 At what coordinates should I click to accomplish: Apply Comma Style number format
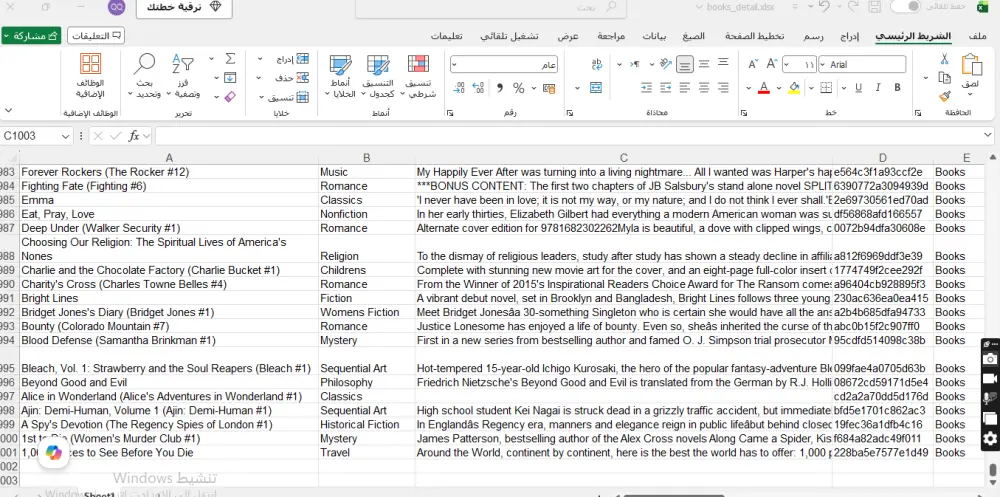(500, 88)
